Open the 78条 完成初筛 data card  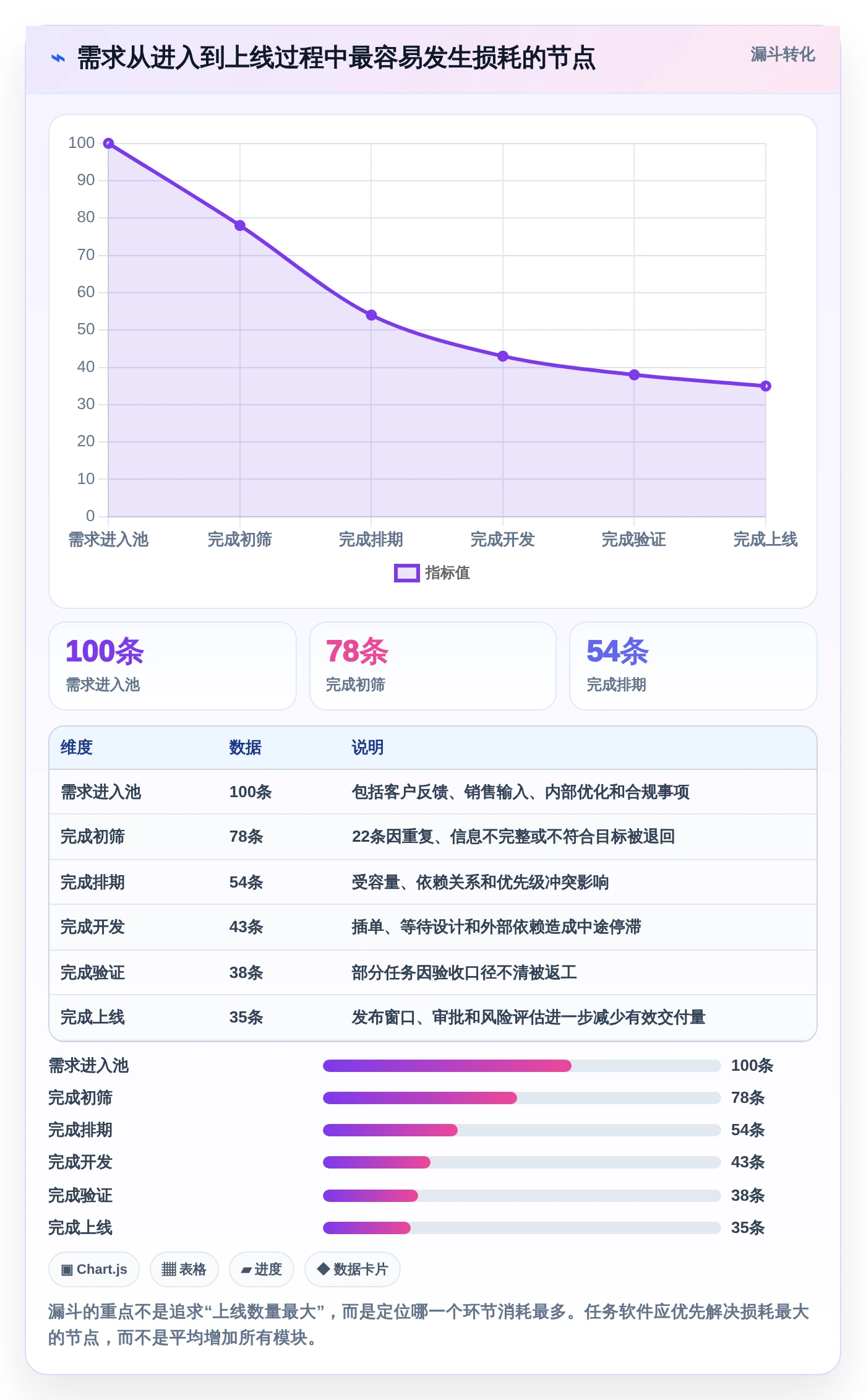coord(433,666)
